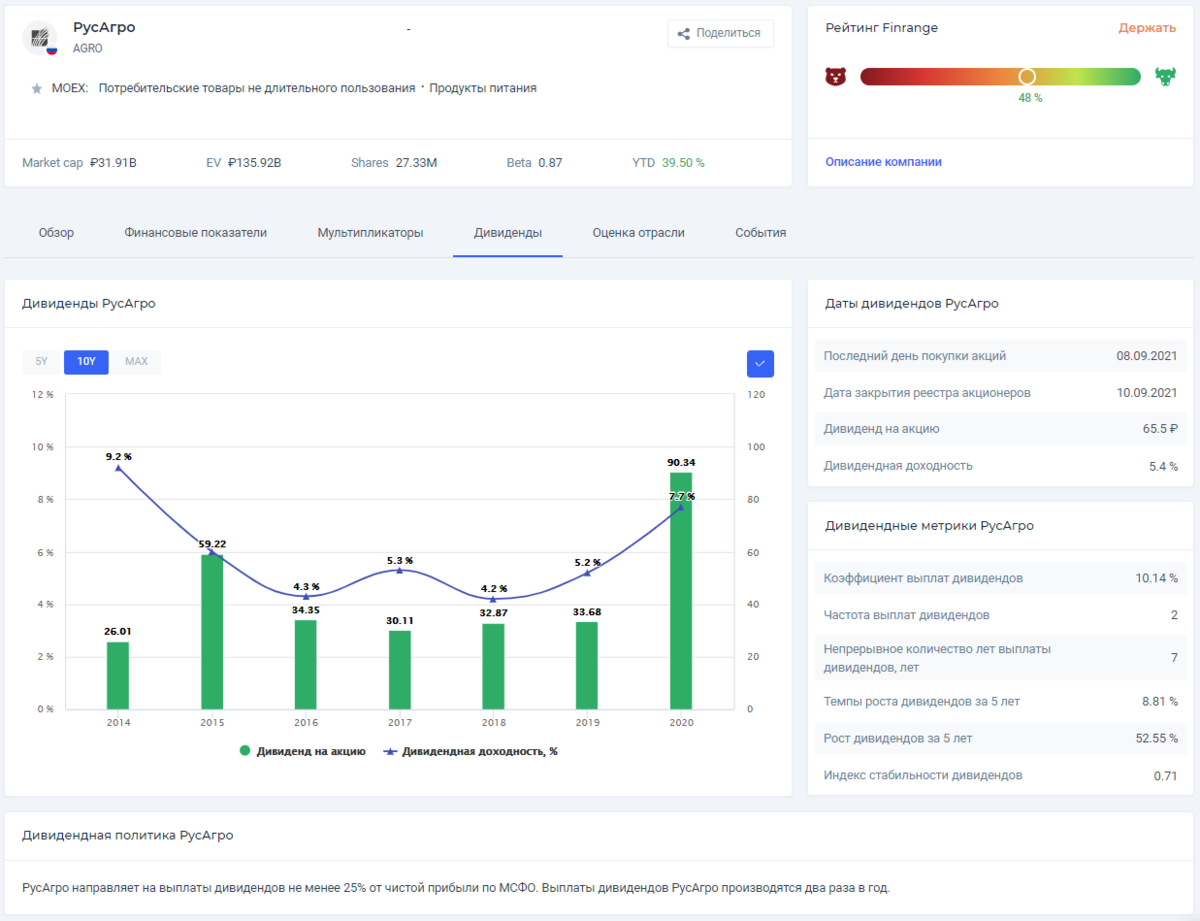Click the 0.71 stability index value
This screenshot has height=921, width=1200.
[x=1165, y=775]
